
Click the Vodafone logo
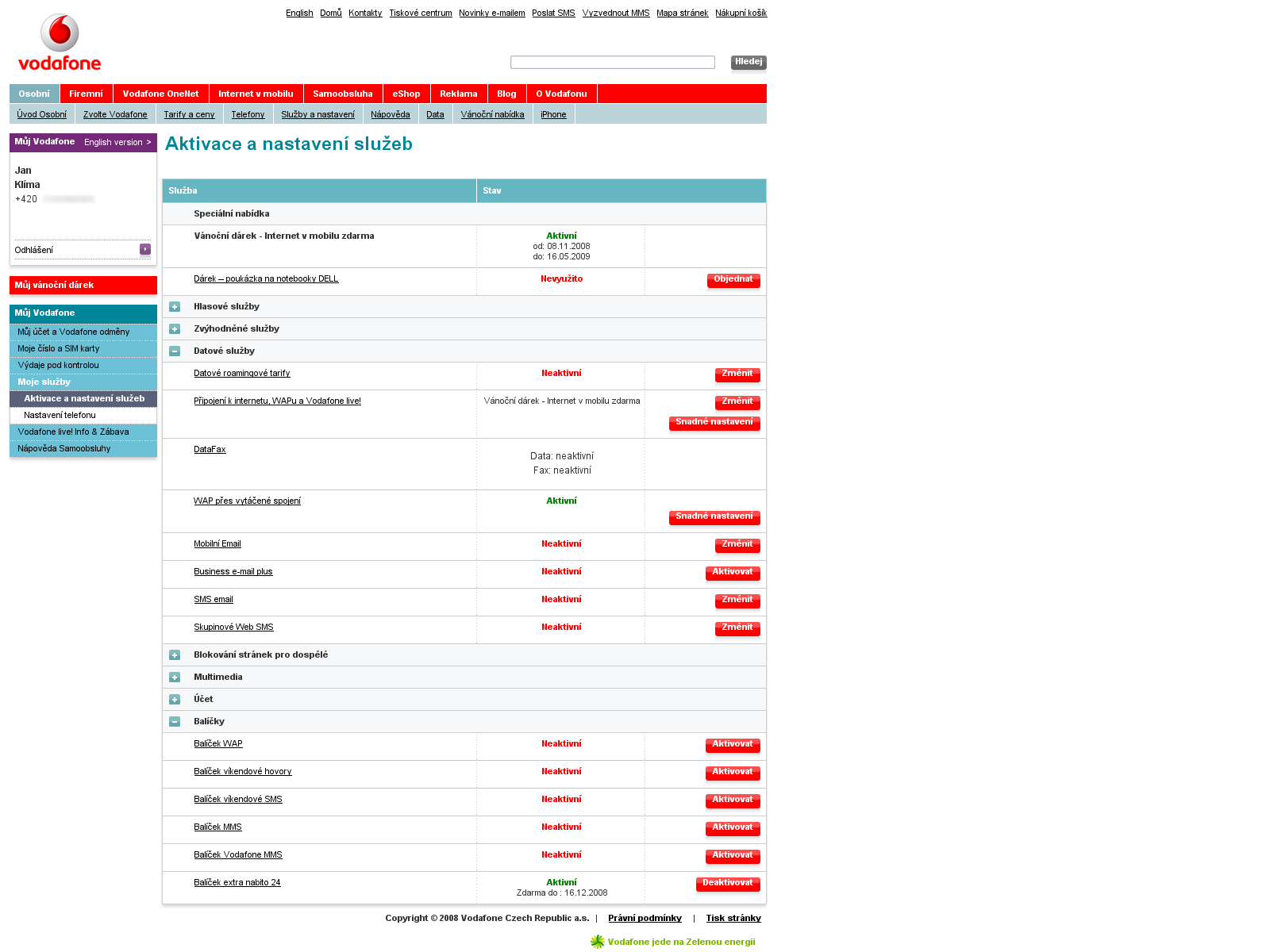click(x=60, y=43)
